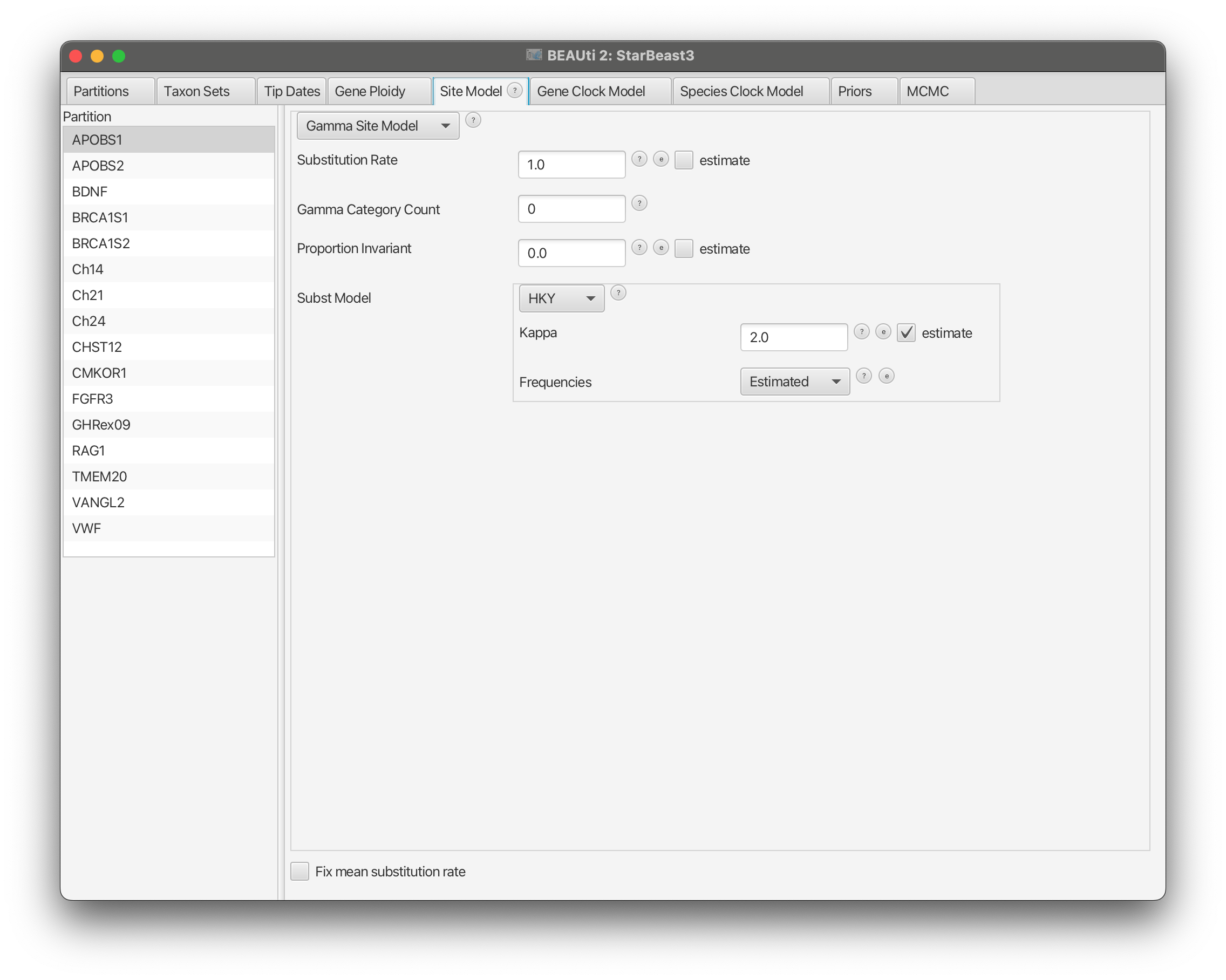Switch to the Priors tab
1226x980 pixels.
[x=855, y=92]
